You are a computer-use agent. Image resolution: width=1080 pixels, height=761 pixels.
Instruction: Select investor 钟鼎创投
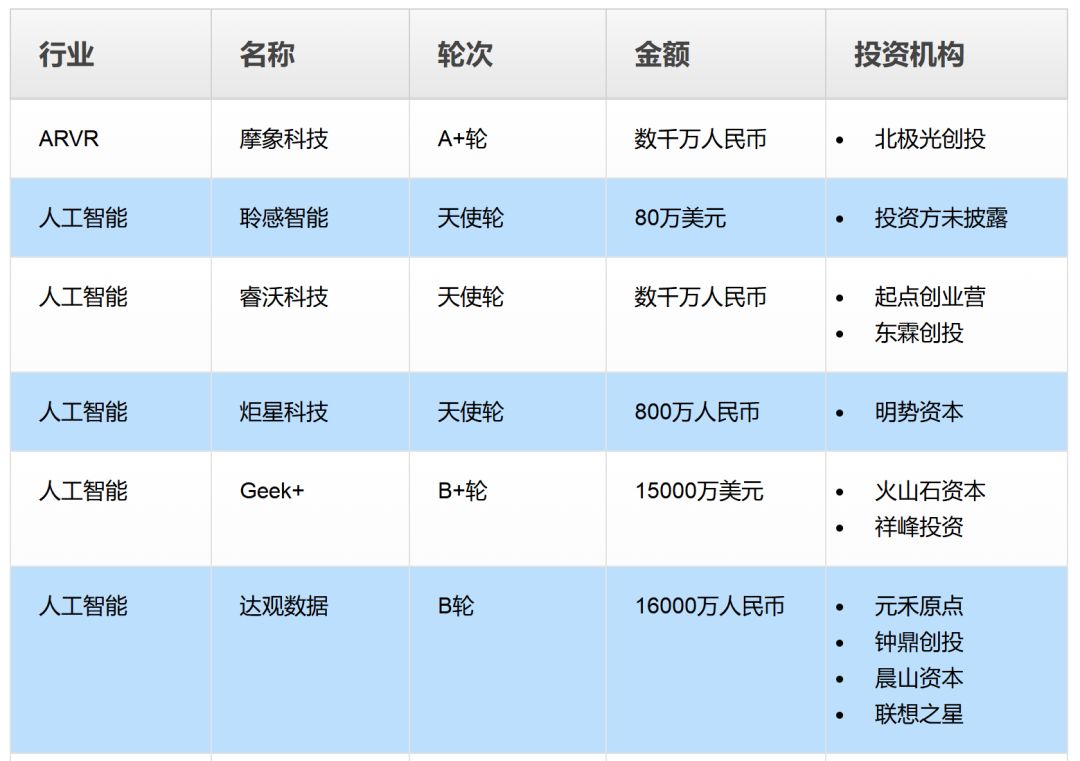point(919,642)
